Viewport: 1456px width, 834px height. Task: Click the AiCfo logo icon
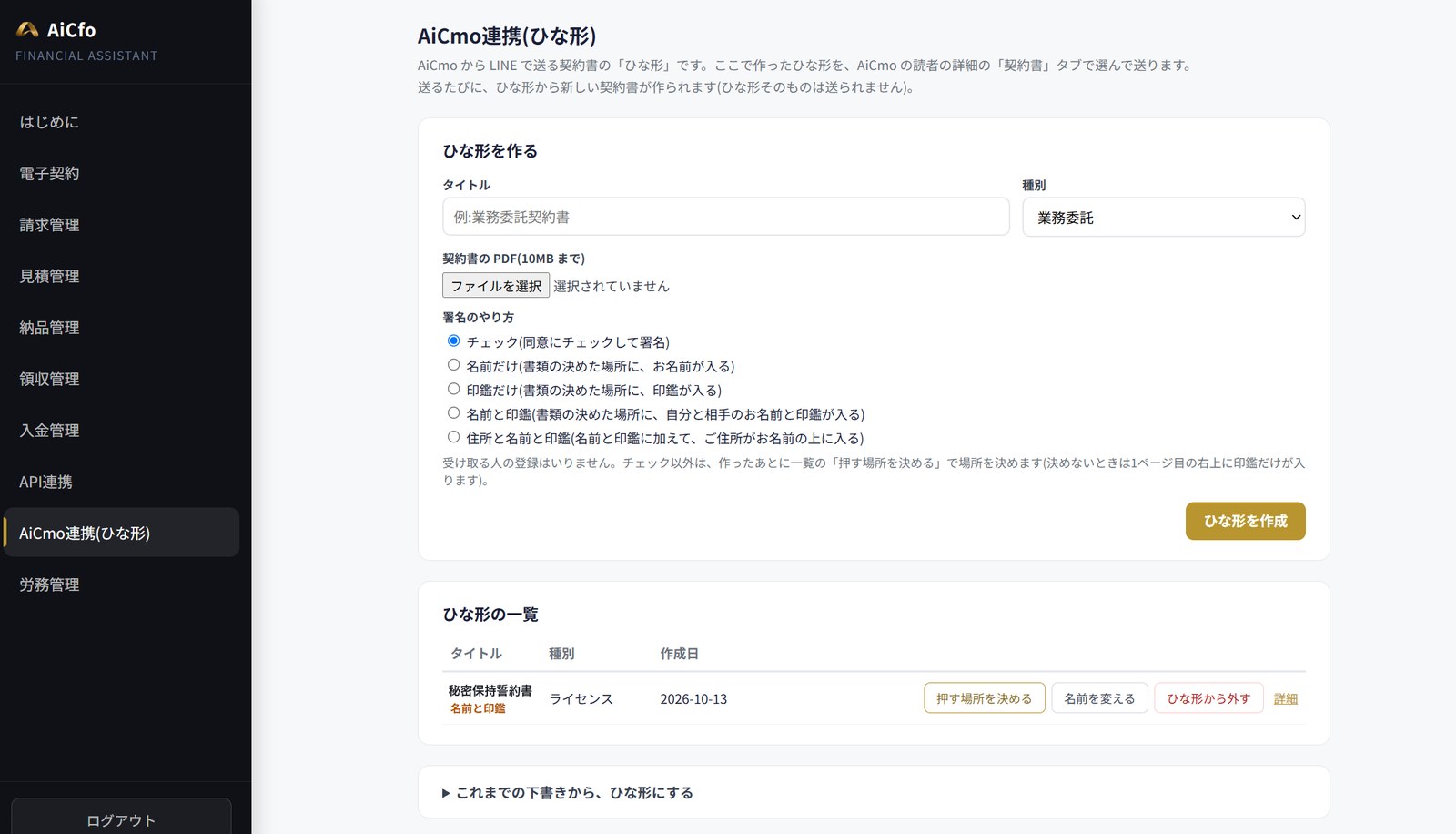coord(27,30)
